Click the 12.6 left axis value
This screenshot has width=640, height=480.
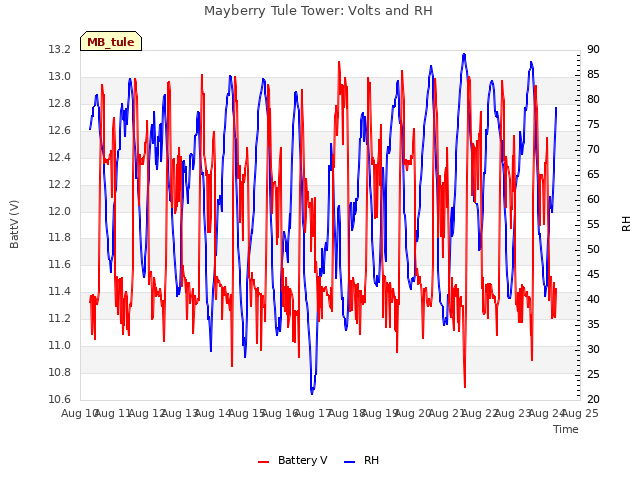coord(59,130)
